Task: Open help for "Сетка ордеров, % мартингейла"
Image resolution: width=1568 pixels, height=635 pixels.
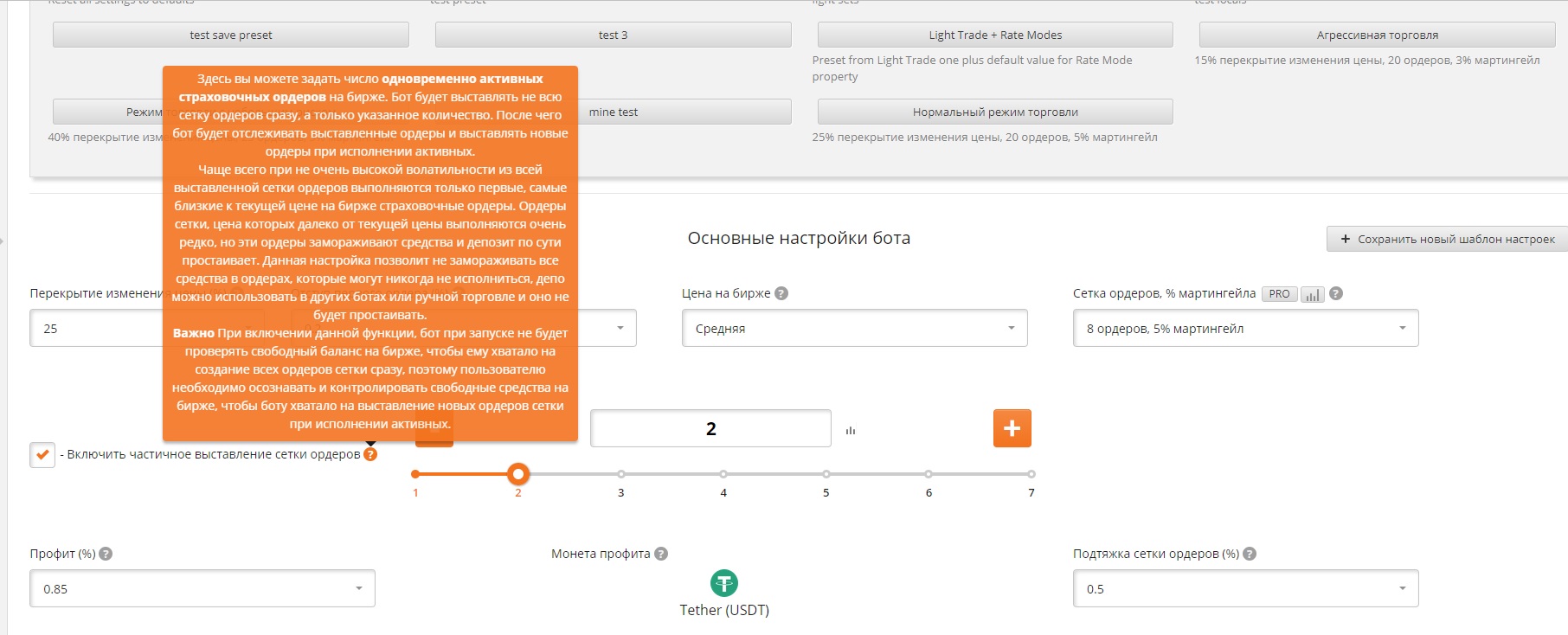Action: [1336, 293]
